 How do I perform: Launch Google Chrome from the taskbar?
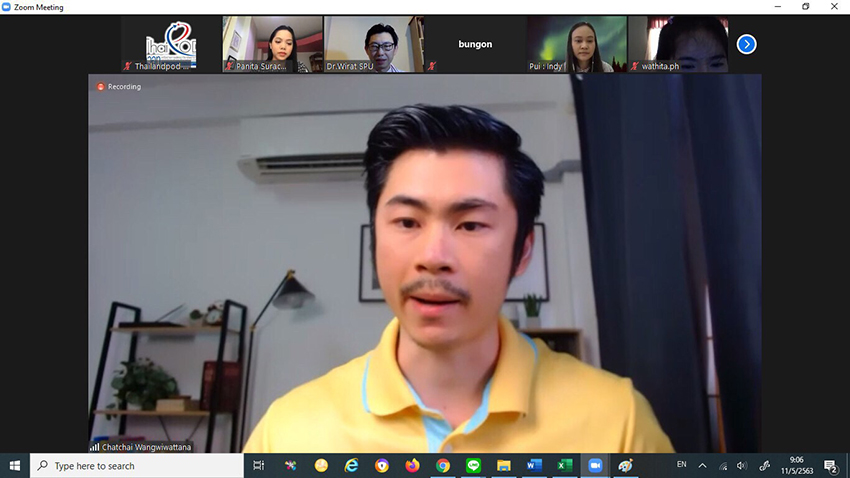[x=443, y=466]
